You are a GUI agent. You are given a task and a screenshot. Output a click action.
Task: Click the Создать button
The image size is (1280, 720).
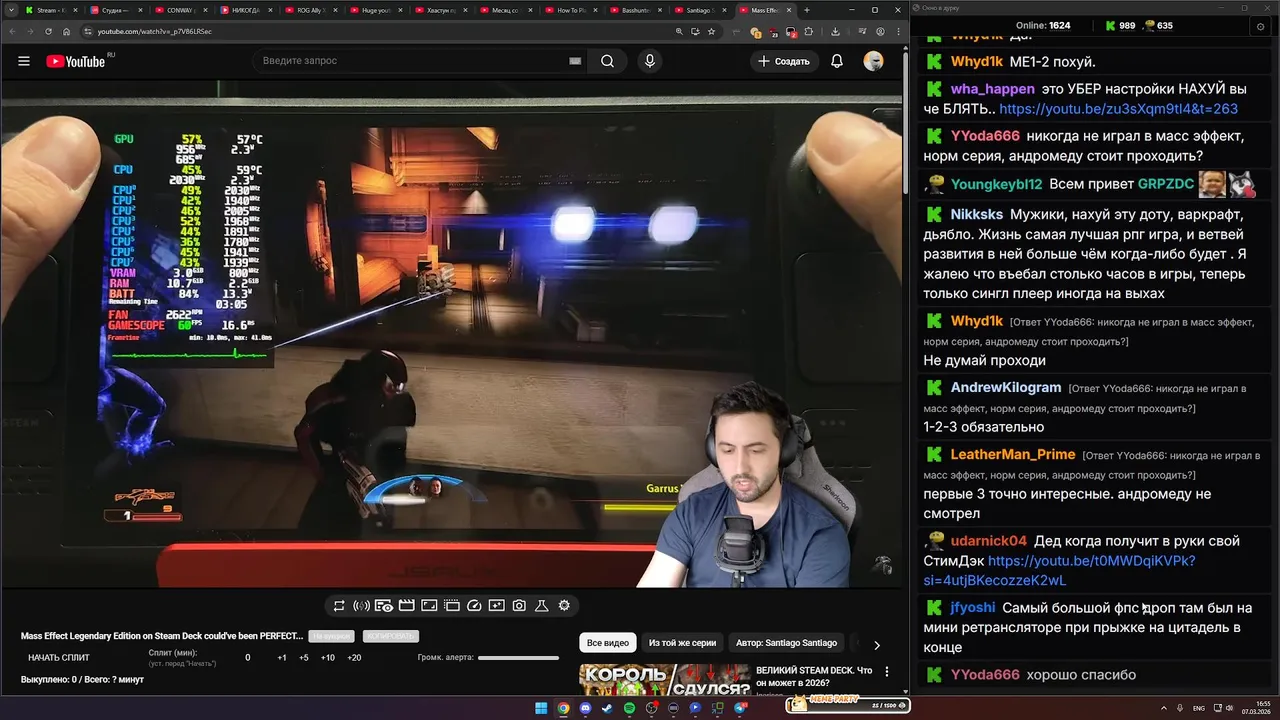click(x=783, y=61)
